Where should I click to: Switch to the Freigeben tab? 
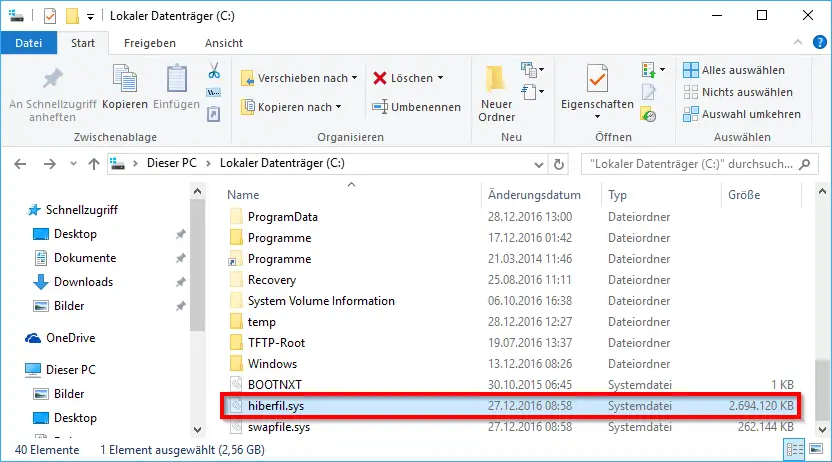pos(150,43)
